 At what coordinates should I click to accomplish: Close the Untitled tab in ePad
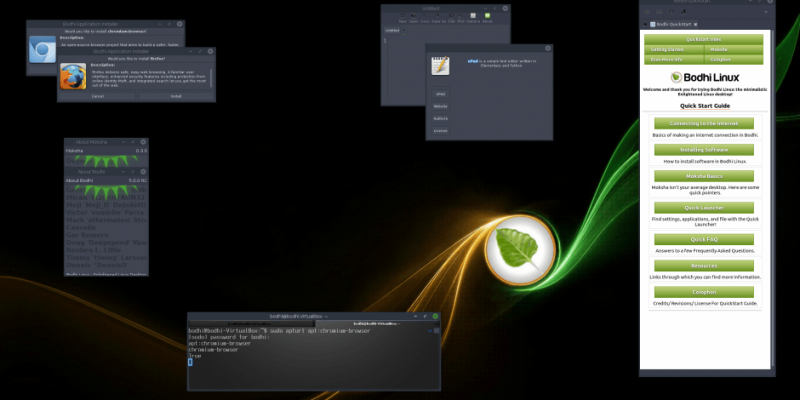click(x=404, y=30)
